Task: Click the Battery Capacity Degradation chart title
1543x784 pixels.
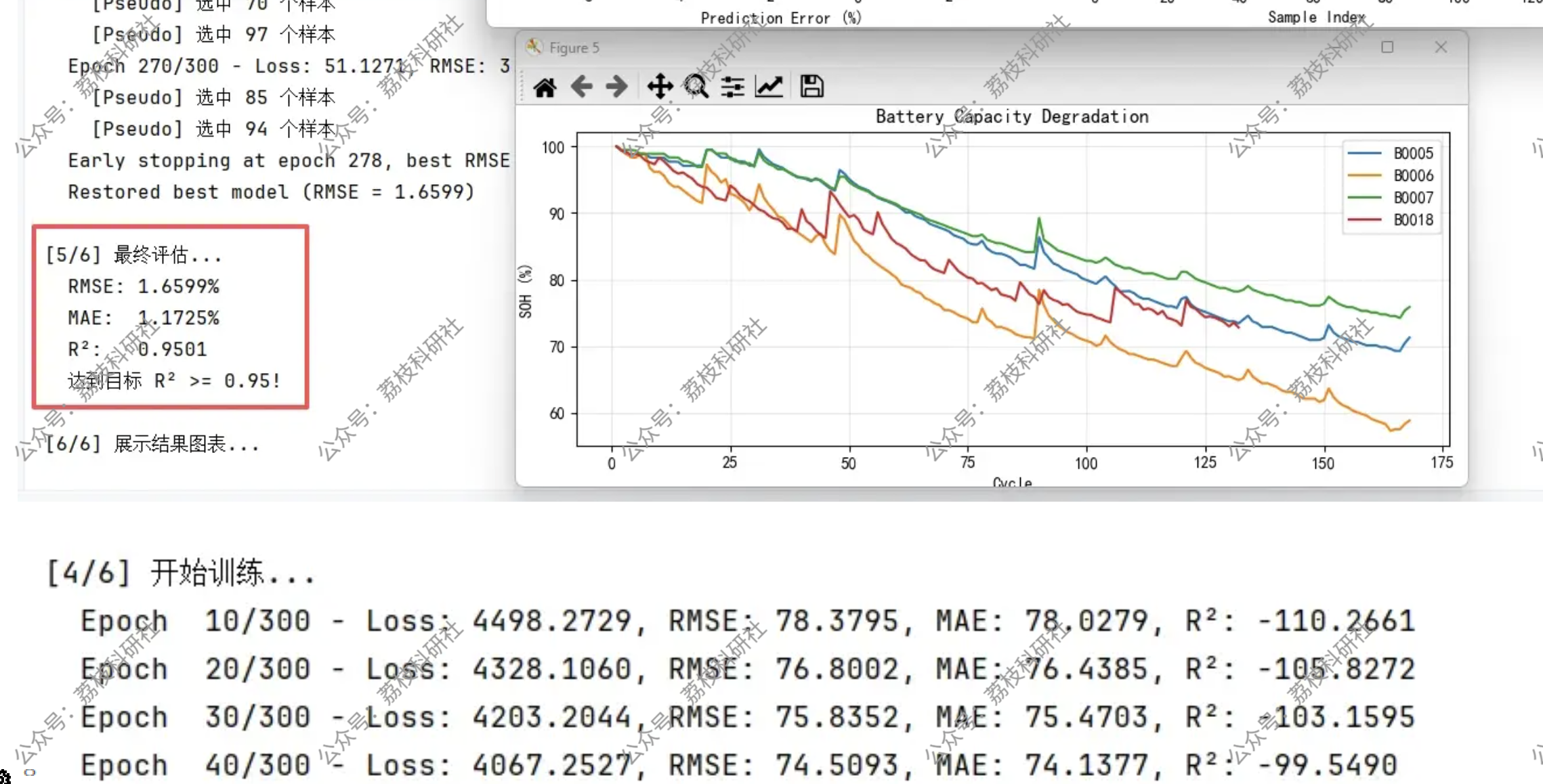Action: pos(1012,116)
